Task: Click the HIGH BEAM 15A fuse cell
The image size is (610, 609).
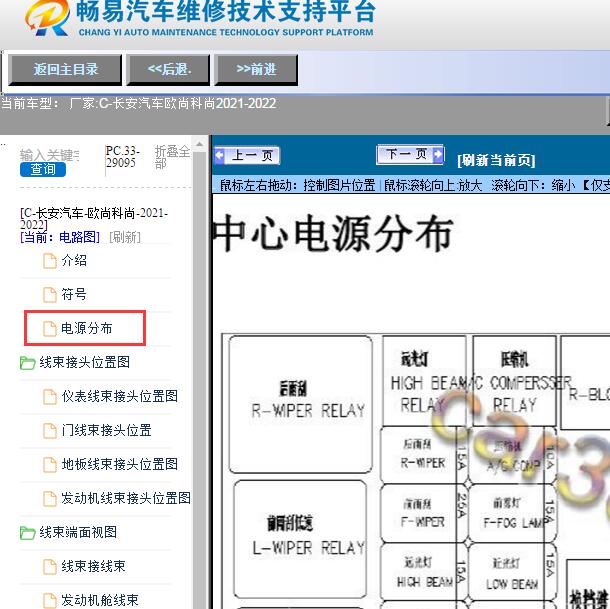Action: tap(424, 572)
